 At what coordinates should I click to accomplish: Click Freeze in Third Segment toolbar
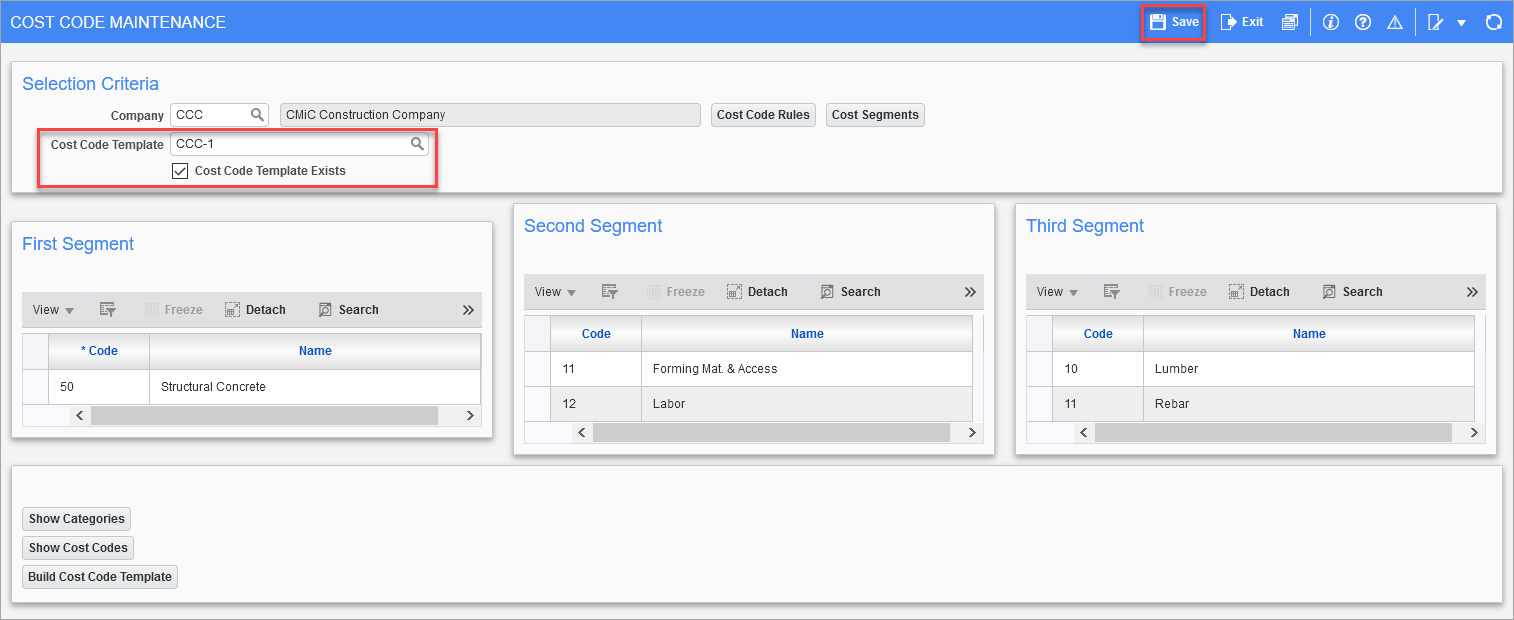pos(1178,292)
